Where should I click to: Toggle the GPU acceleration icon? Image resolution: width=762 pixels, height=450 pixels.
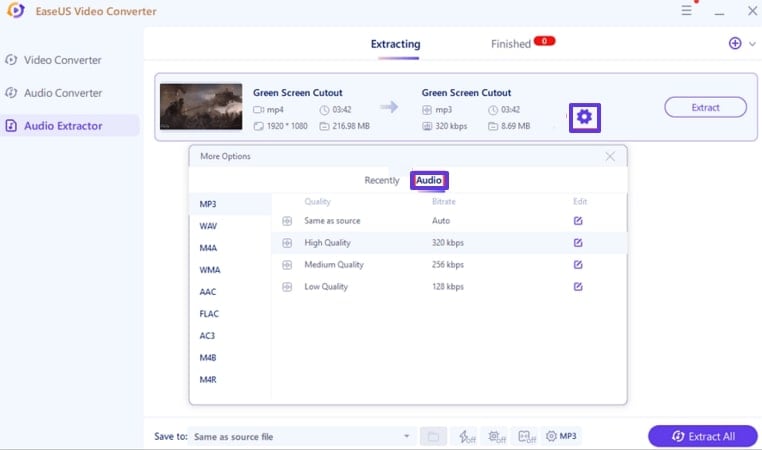tap(496, 436)
